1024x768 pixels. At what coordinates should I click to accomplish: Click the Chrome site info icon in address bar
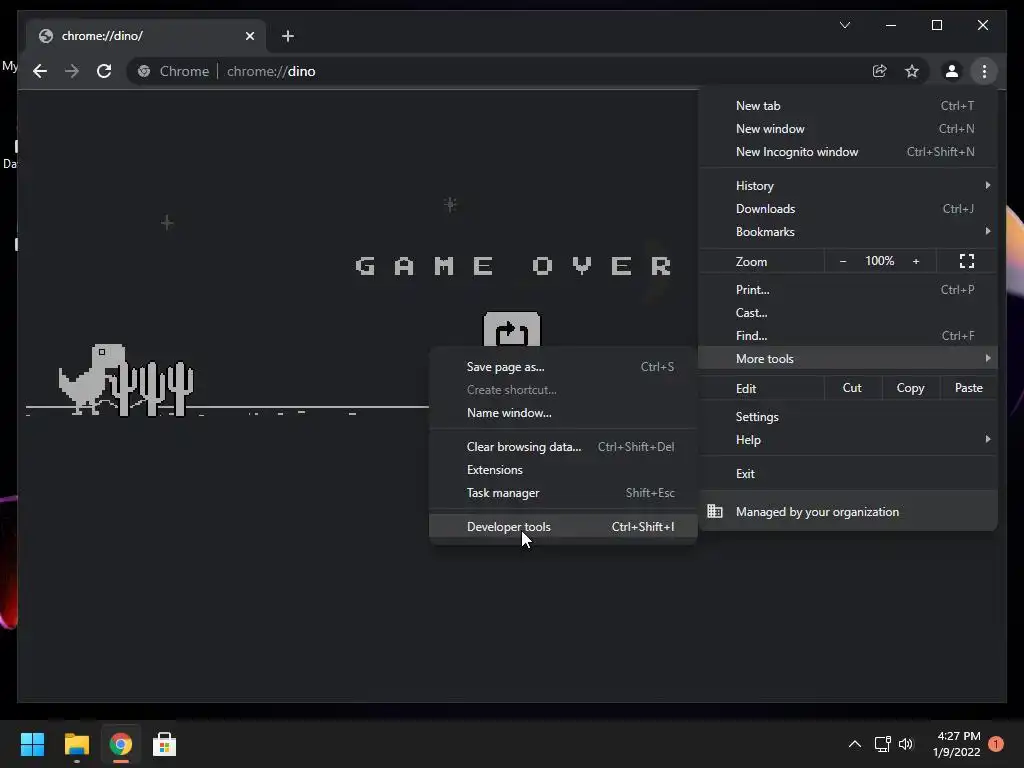point(144,71)
